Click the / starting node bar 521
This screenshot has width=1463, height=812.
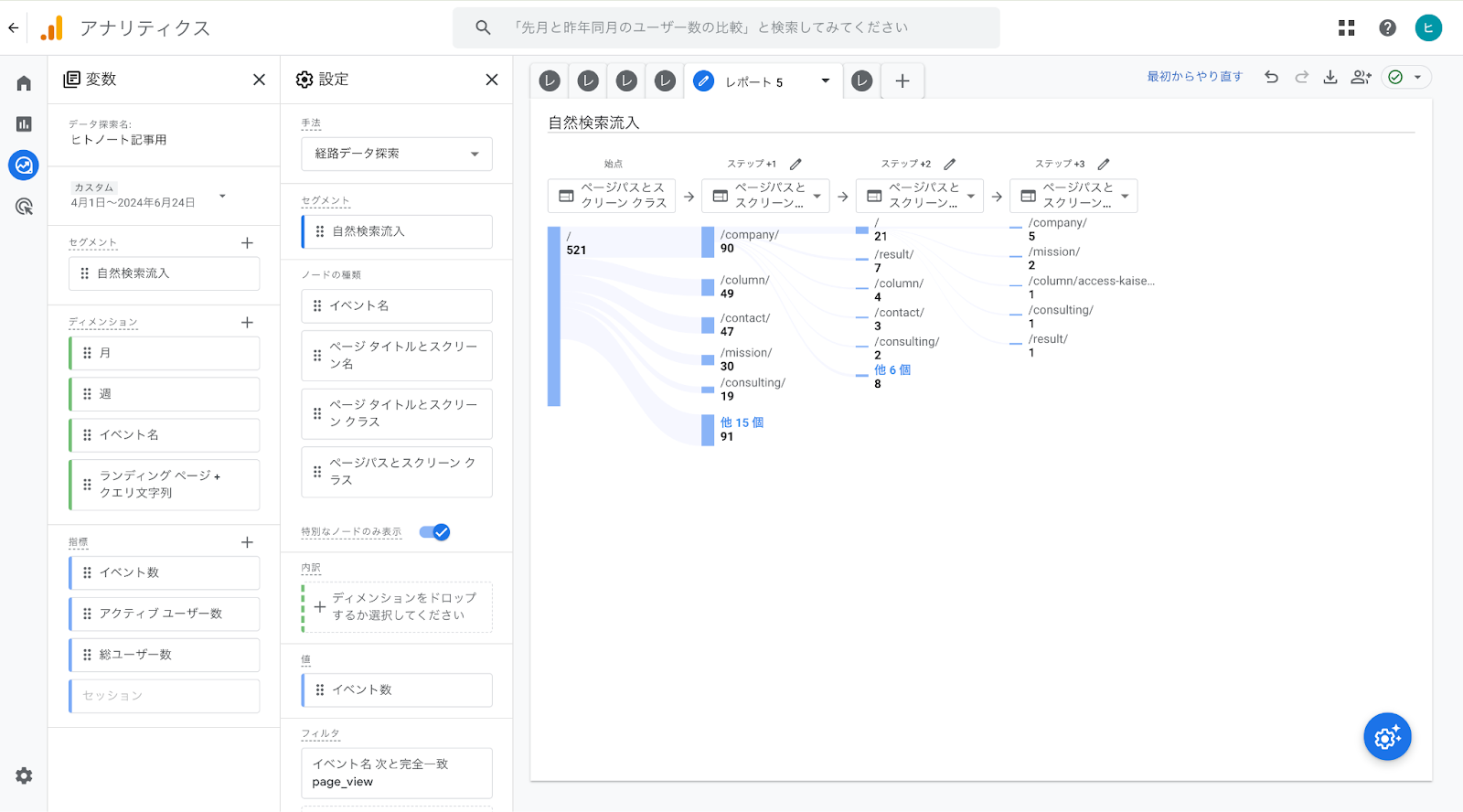click(554, 316)
